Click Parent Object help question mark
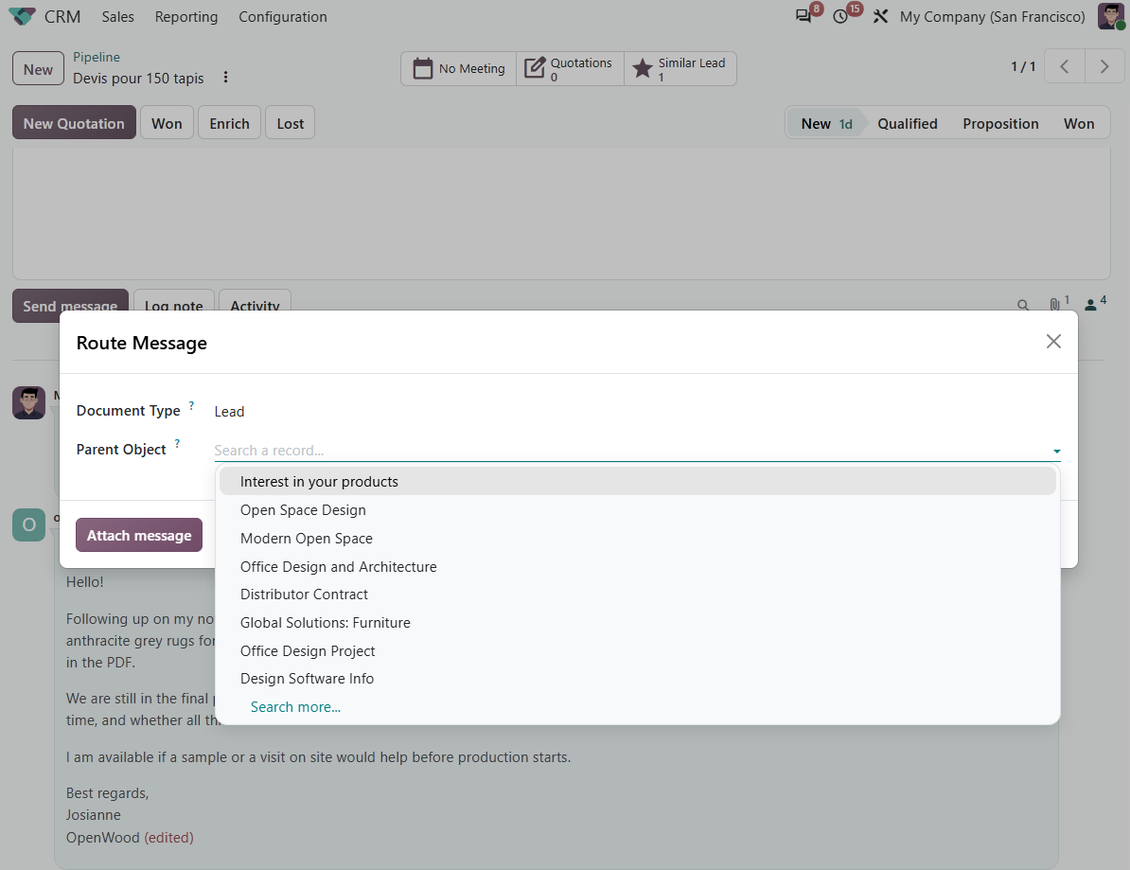The width and height of the screenshot is (1130, 870). click(x=177, y=444)
